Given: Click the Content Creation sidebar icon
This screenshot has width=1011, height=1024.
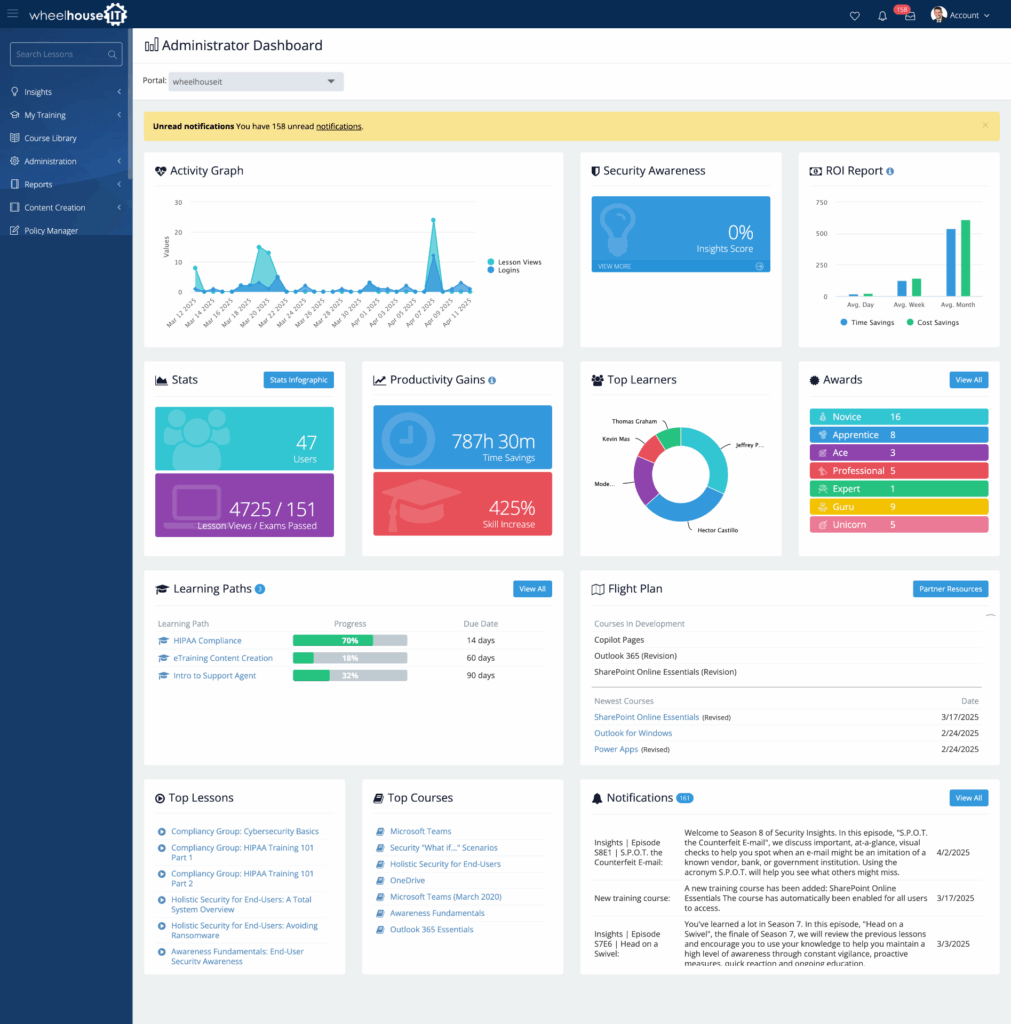Looking at the screenshot, I should (14, 207).
